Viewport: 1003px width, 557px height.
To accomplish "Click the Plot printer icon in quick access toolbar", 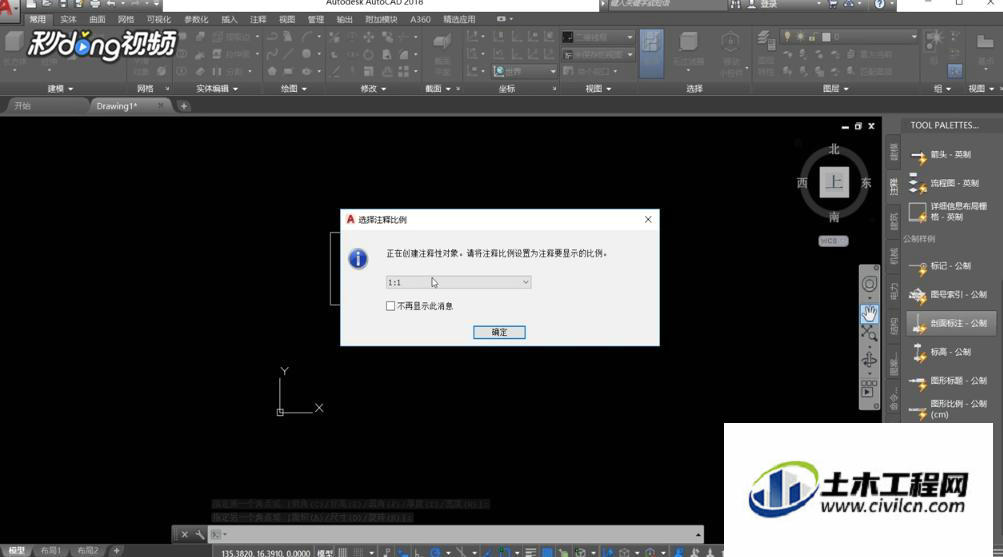I will [x=95, y=4].
